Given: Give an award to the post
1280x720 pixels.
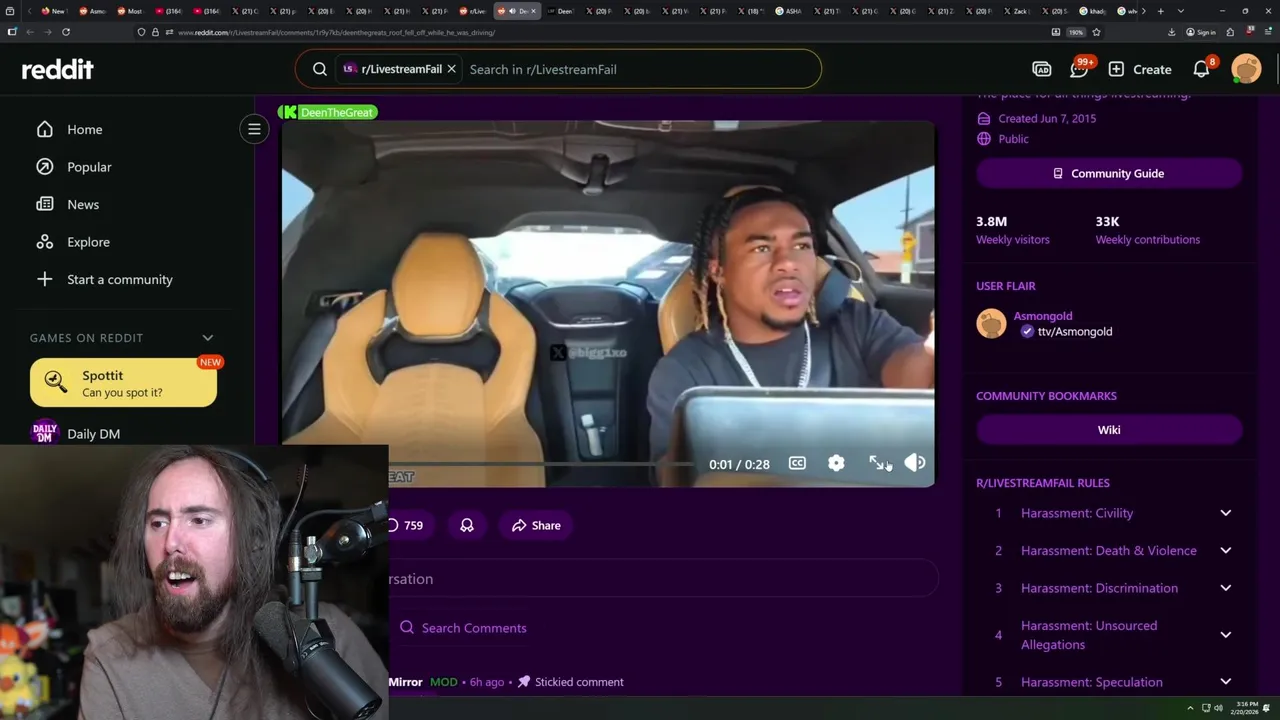Looking at the screenshot, I should coord(467,525).
